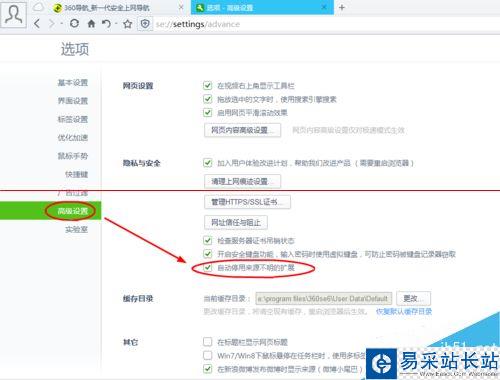
Task: Toggle 启用网页平滑滚动效果 checkbox
Action: (x=207, y=112)
